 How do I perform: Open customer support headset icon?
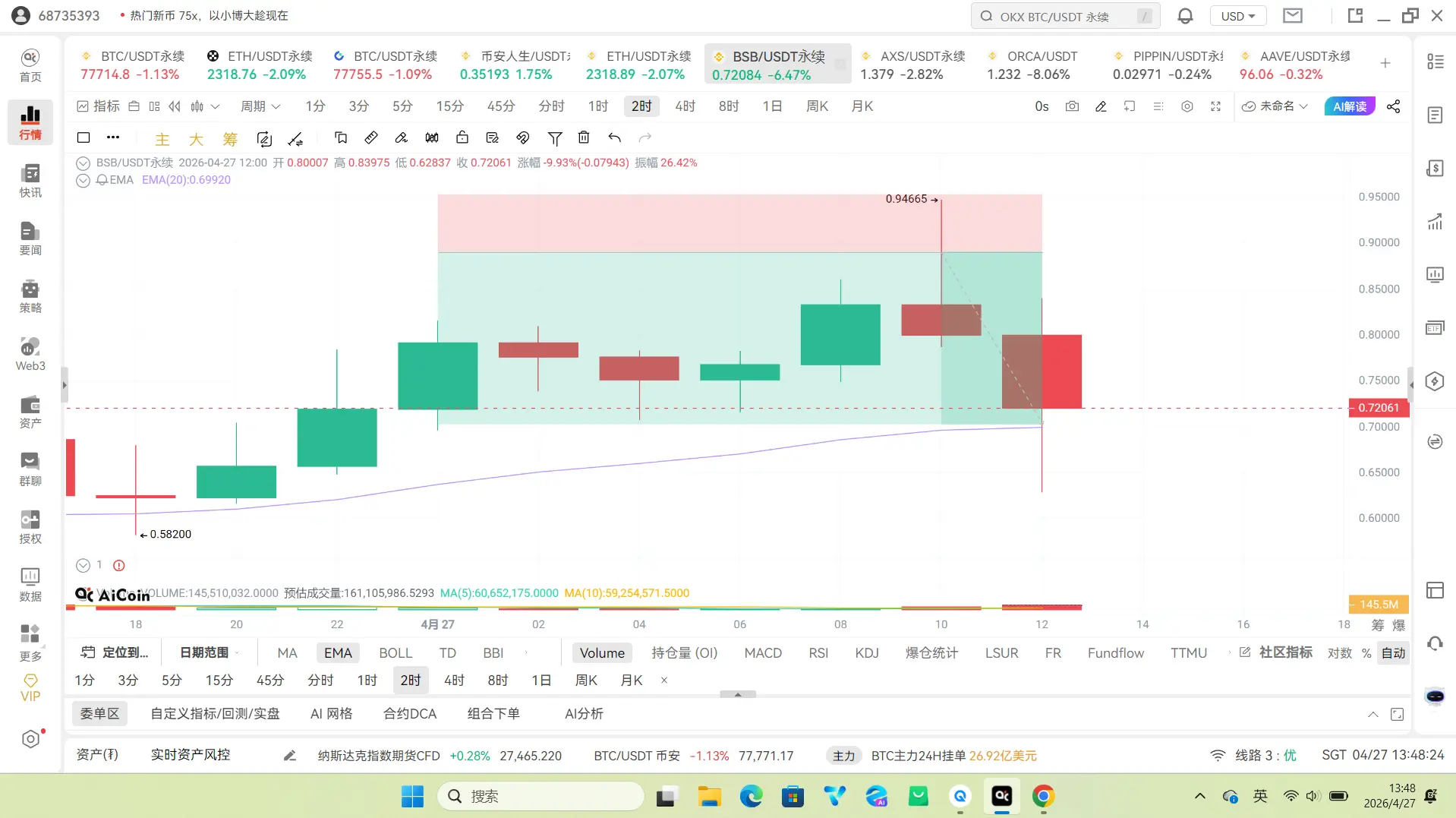pos(1435,644)
